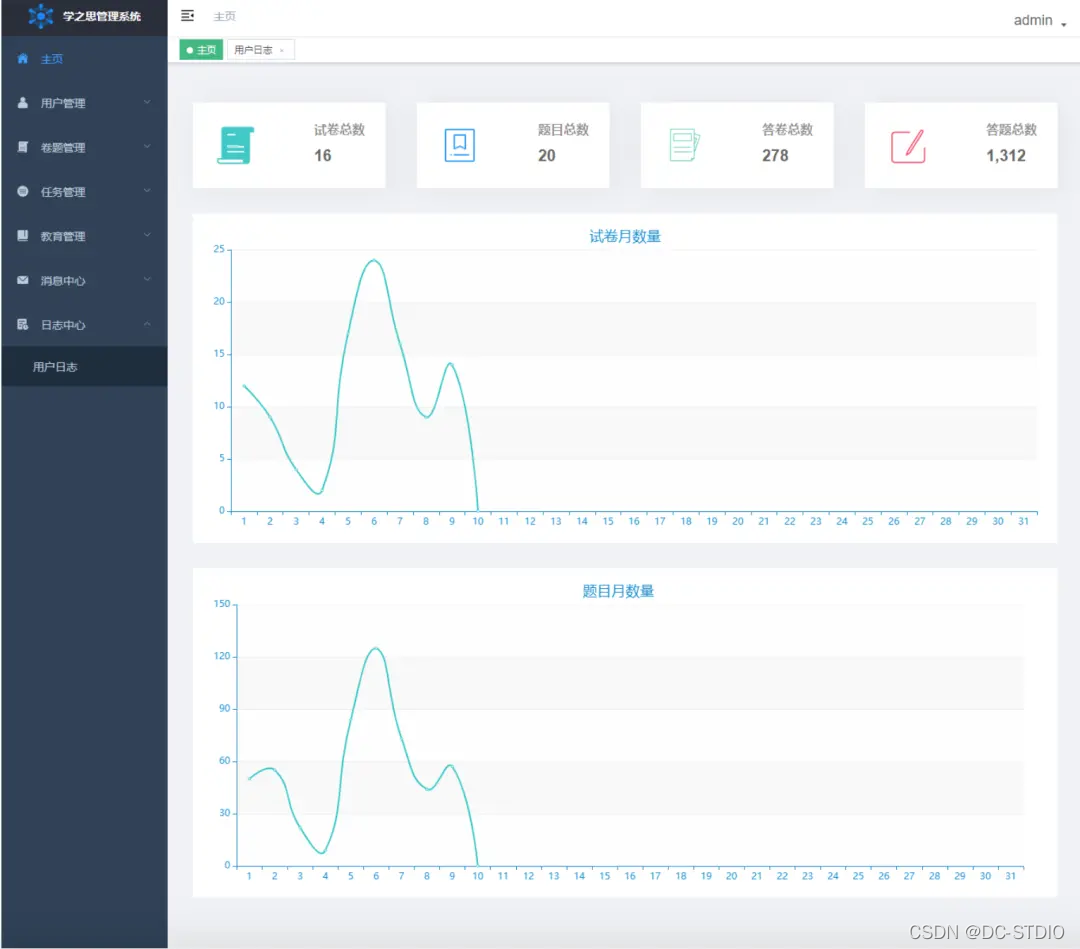This screenshot has height=949, width=1080.
Task: Close the 用户日志 tab
Action: click(x=282, y=50)
